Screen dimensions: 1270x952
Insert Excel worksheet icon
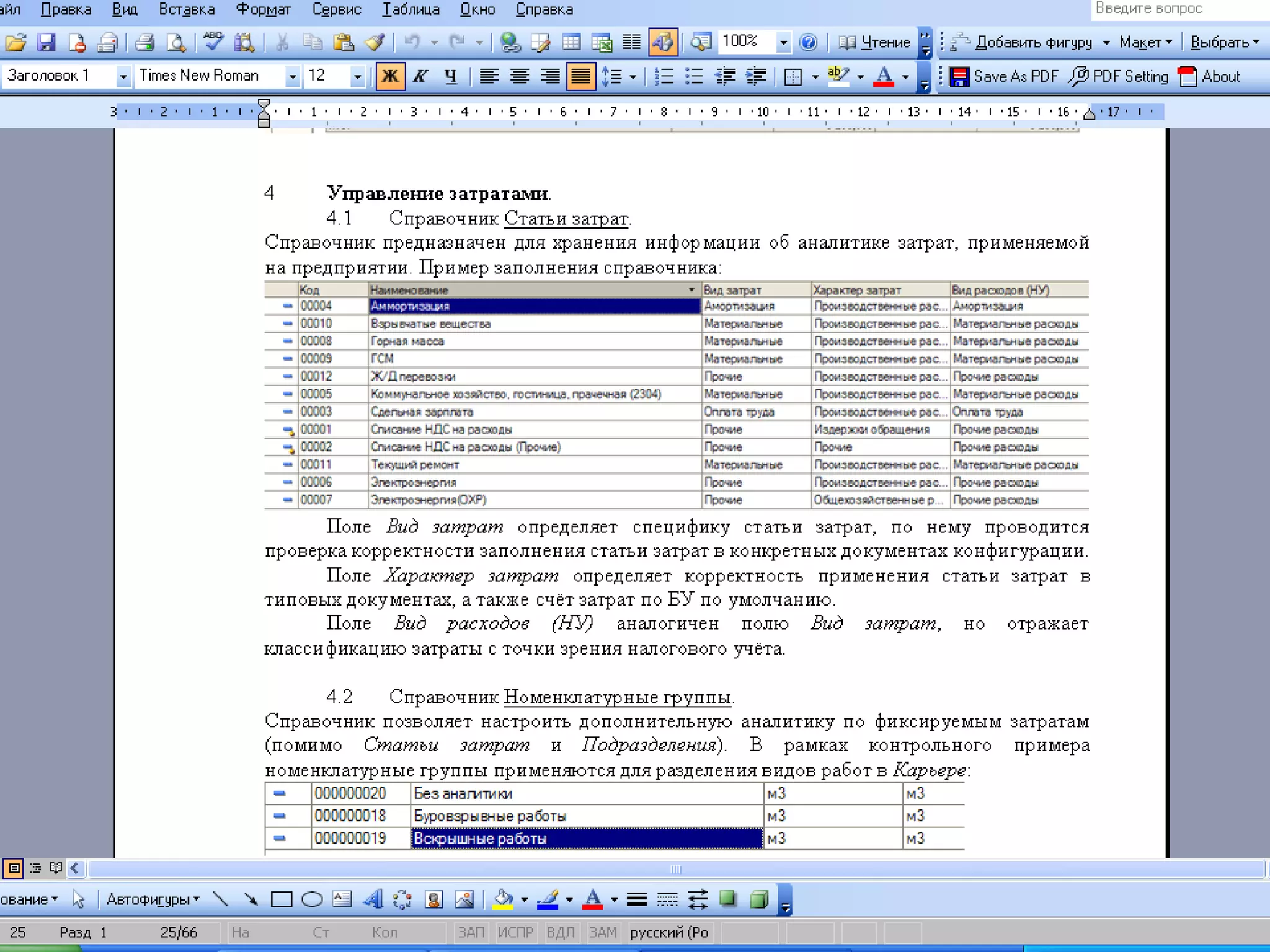pyautogui.click(x=602, y=42)
